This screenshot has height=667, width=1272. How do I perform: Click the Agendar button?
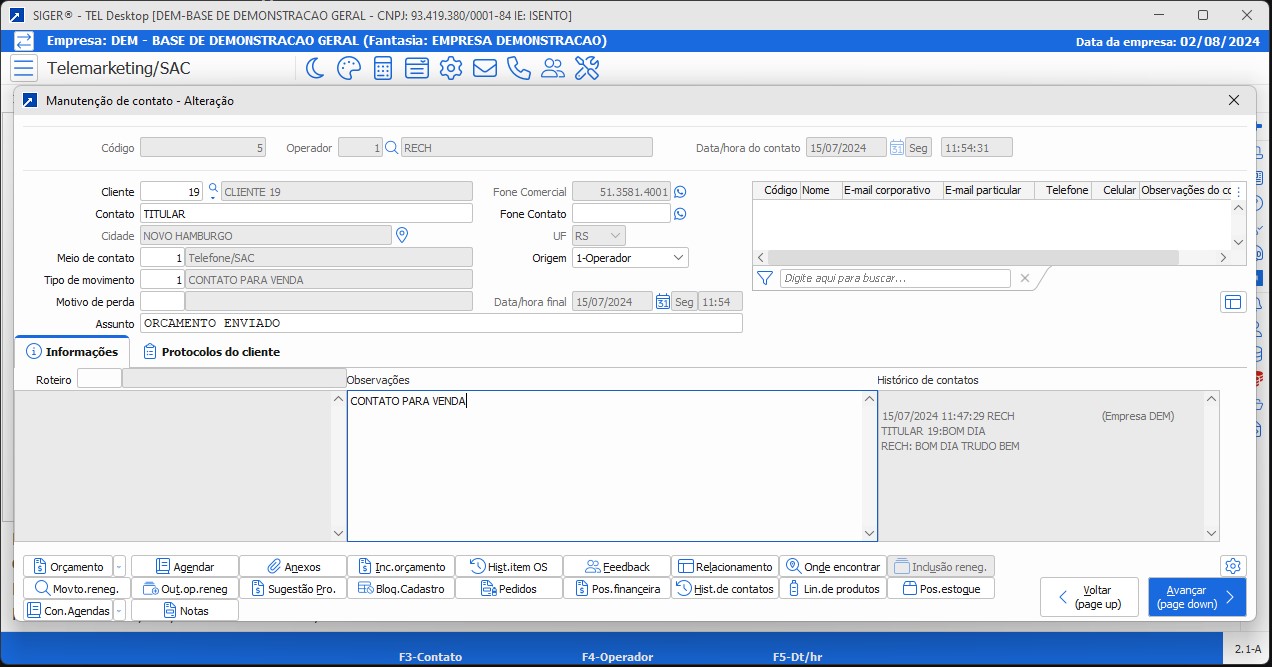pos(185,567)
